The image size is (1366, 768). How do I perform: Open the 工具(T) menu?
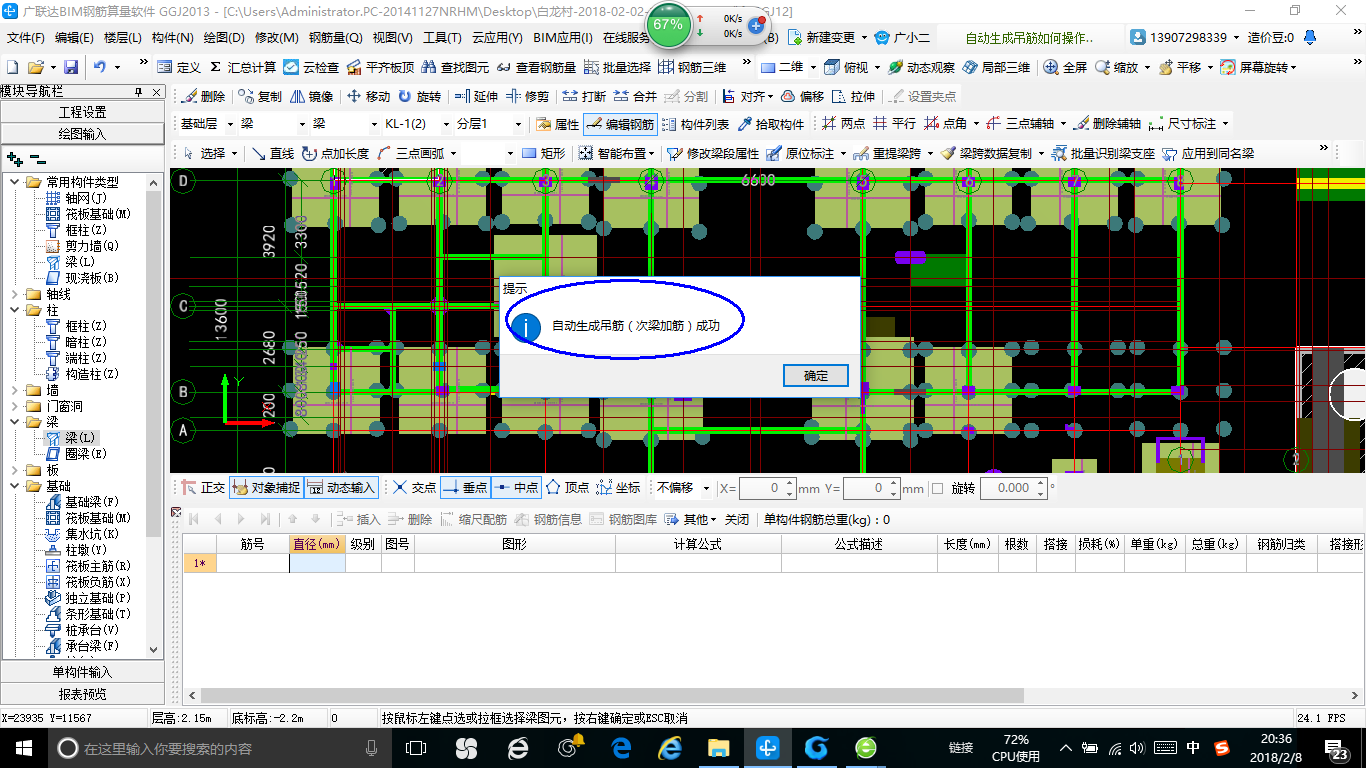(442, 38)
